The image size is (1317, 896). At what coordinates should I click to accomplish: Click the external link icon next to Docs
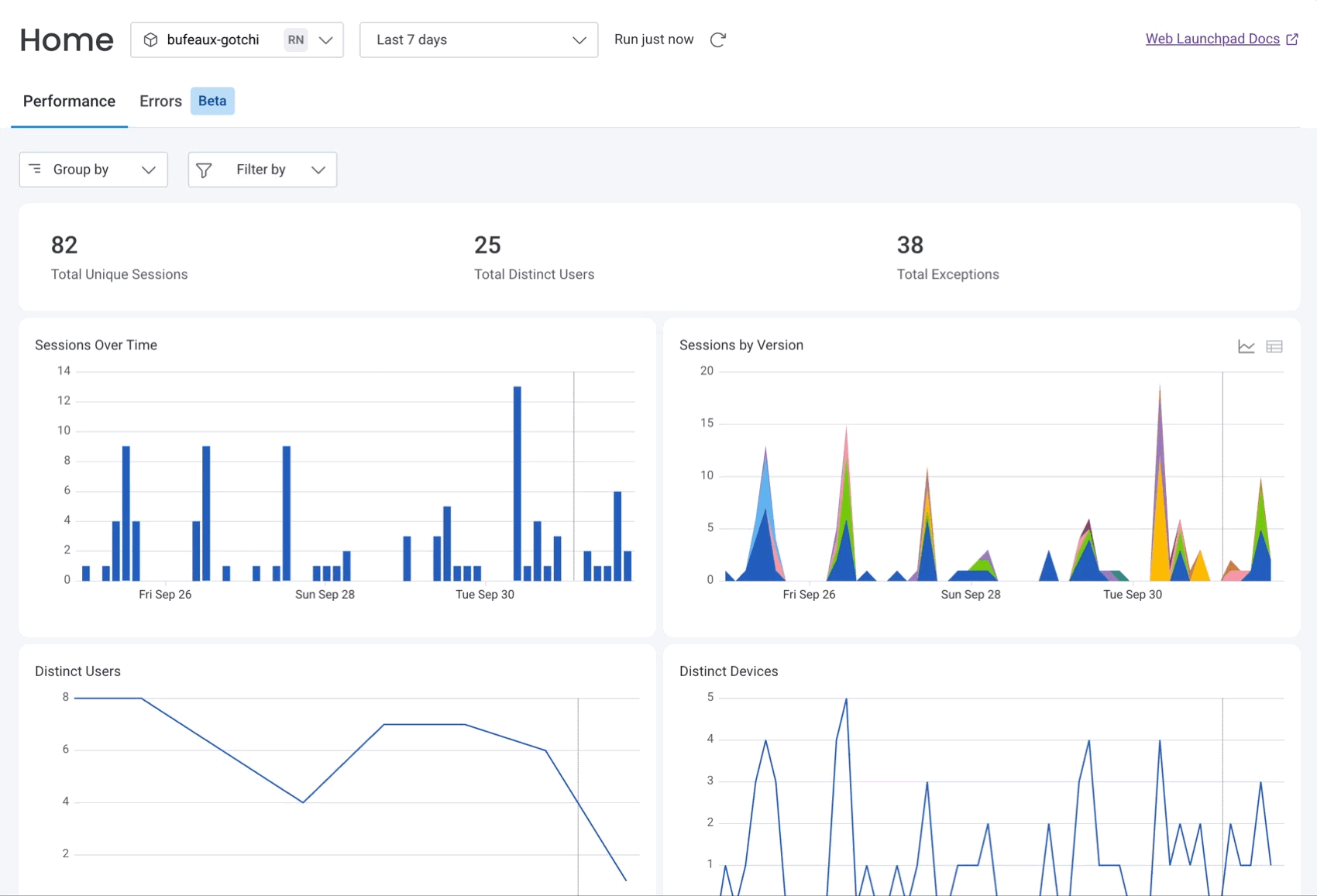[1292, 39]
